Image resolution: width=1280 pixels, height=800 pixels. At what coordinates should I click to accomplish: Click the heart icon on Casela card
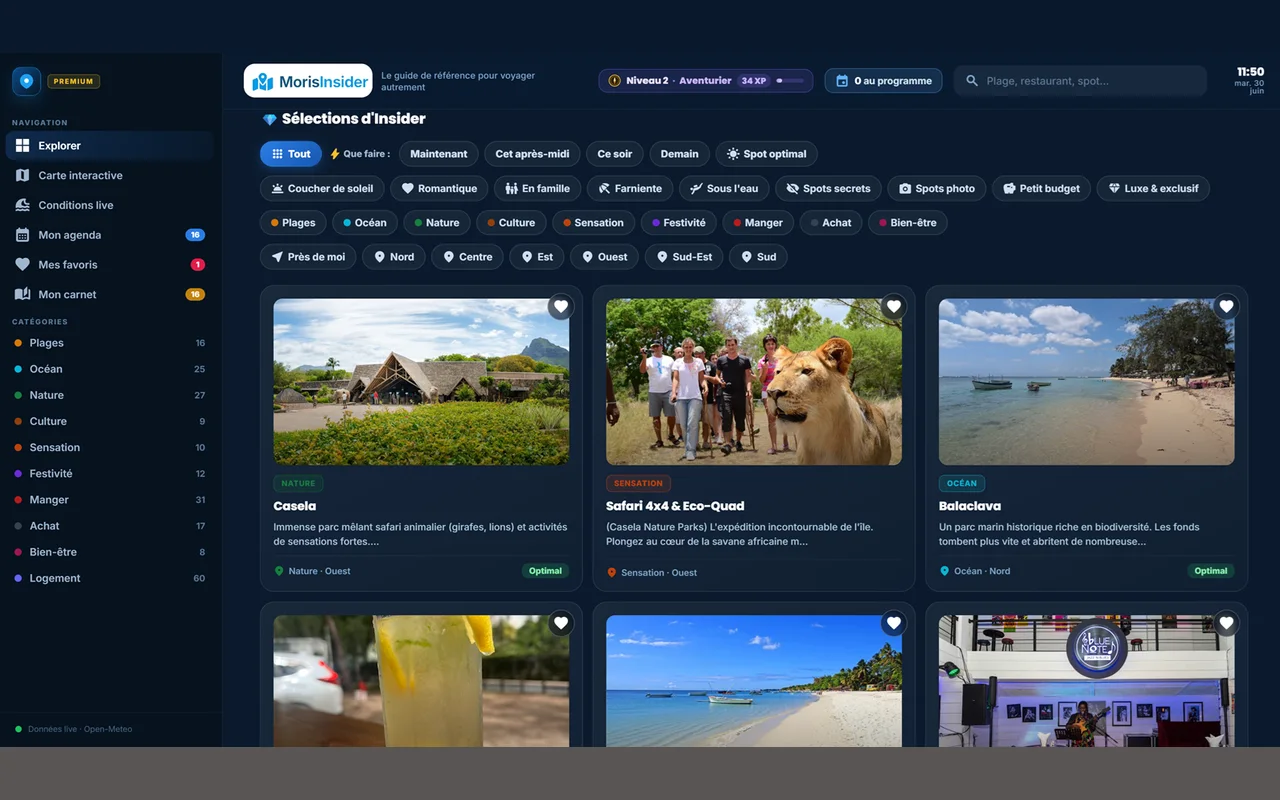(561, 307)
